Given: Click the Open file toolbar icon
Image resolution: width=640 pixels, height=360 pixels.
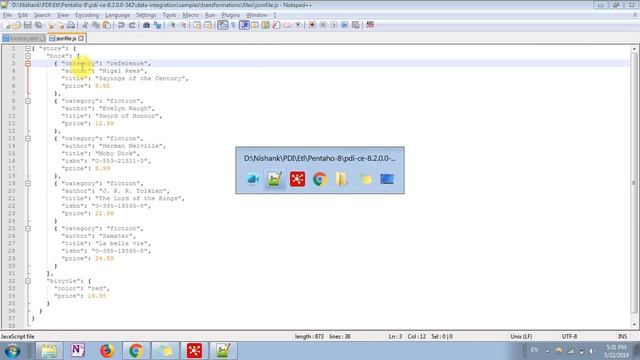Looking at the screenshot, I should [17, 25].
